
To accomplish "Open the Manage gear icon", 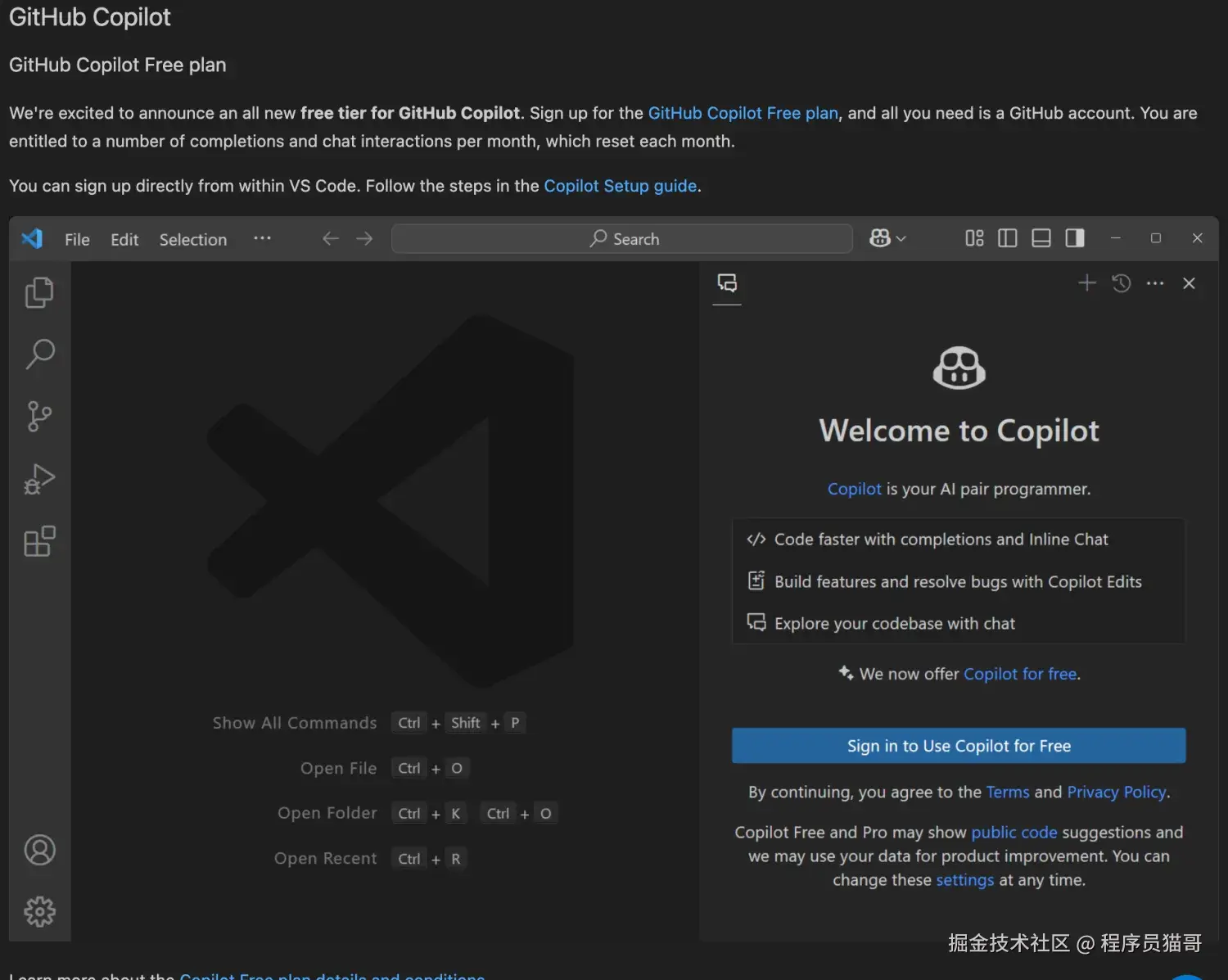I will (x=39, y=911).
